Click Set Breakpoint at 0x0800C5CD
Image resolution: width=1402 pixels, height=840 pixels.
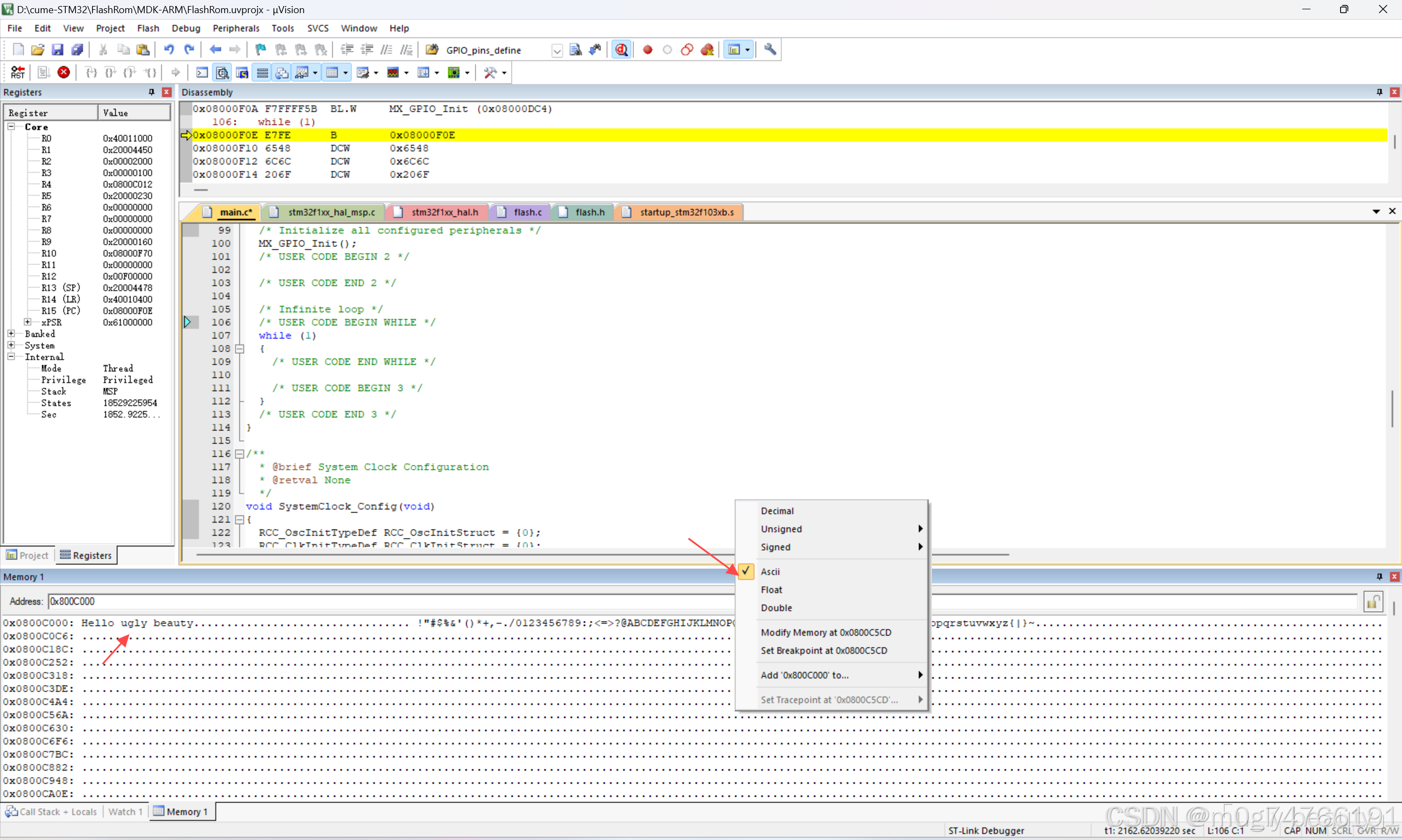point(823,651)
